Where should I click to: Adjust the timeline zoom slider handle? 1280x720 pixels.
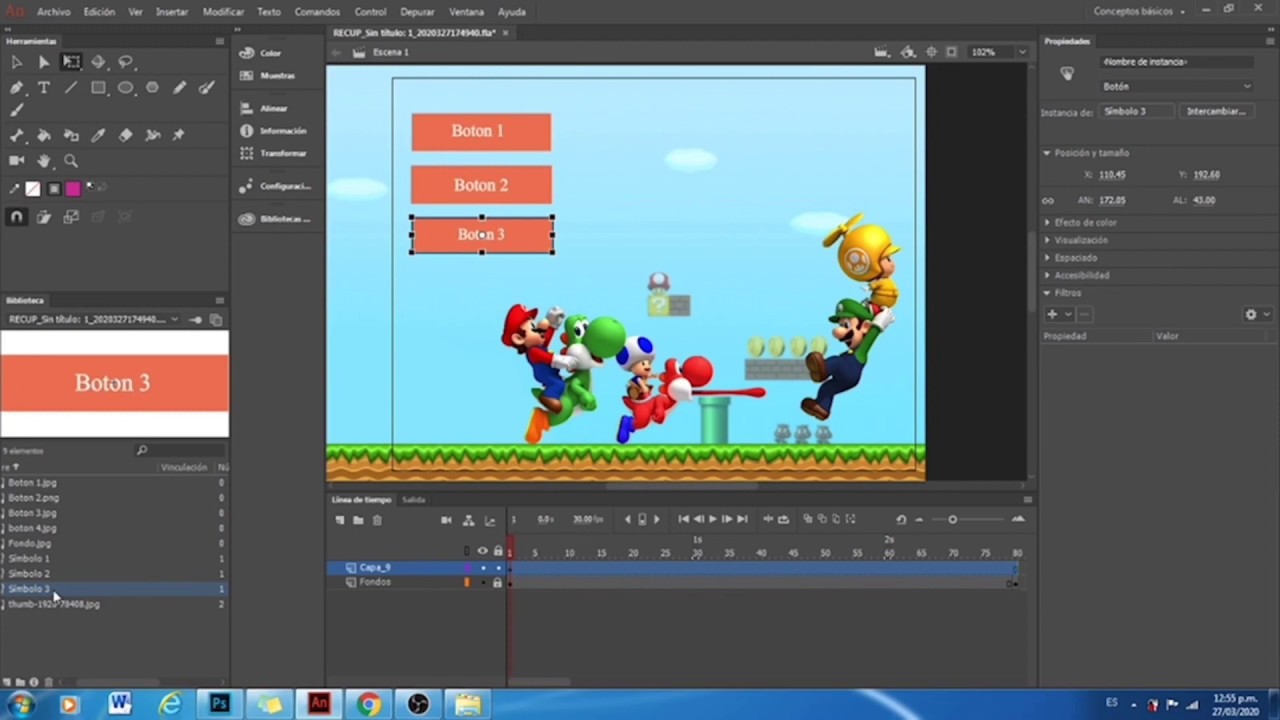[952, 519]
